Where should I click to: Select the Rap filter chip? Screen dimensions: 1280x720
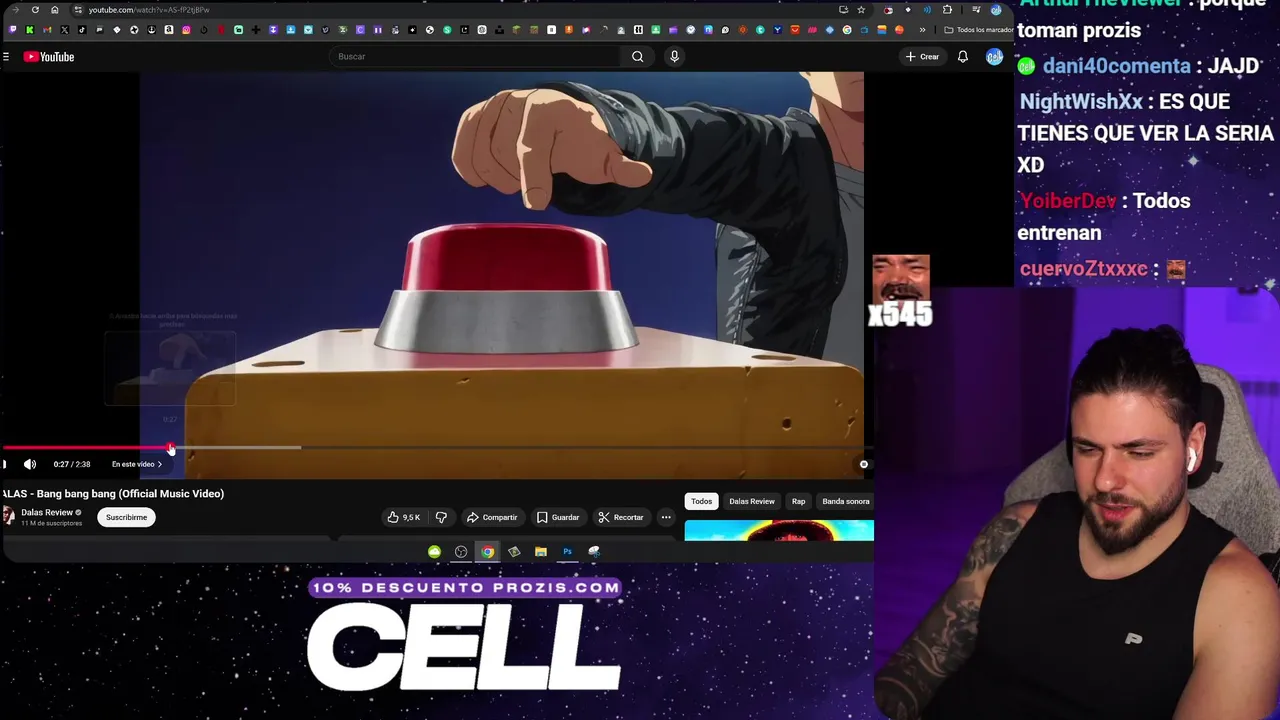point(798,501)
